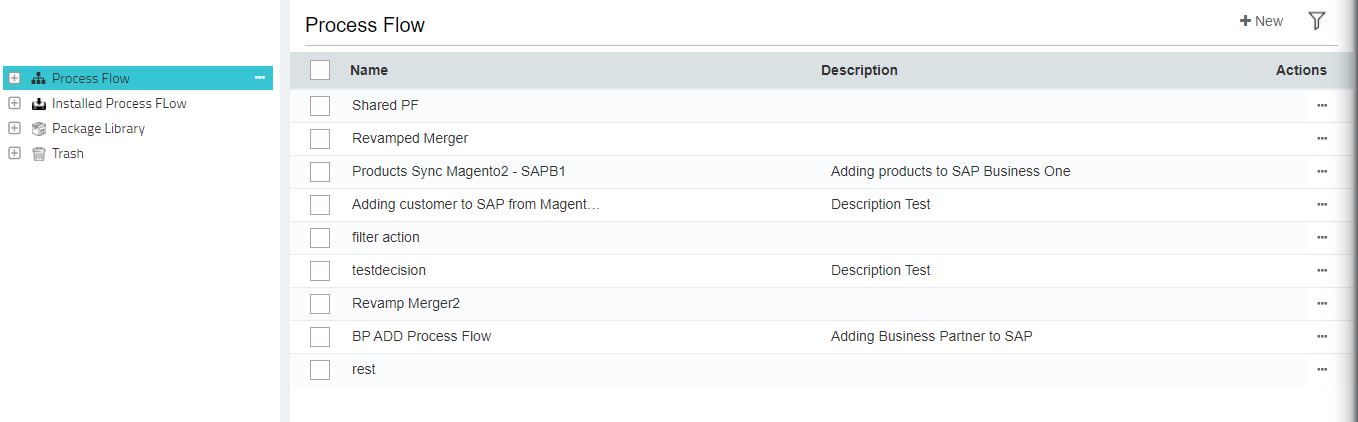Click the New button
This screenshot has height=422, width=1358.
pyautogui.click(x=1261, y=21)
